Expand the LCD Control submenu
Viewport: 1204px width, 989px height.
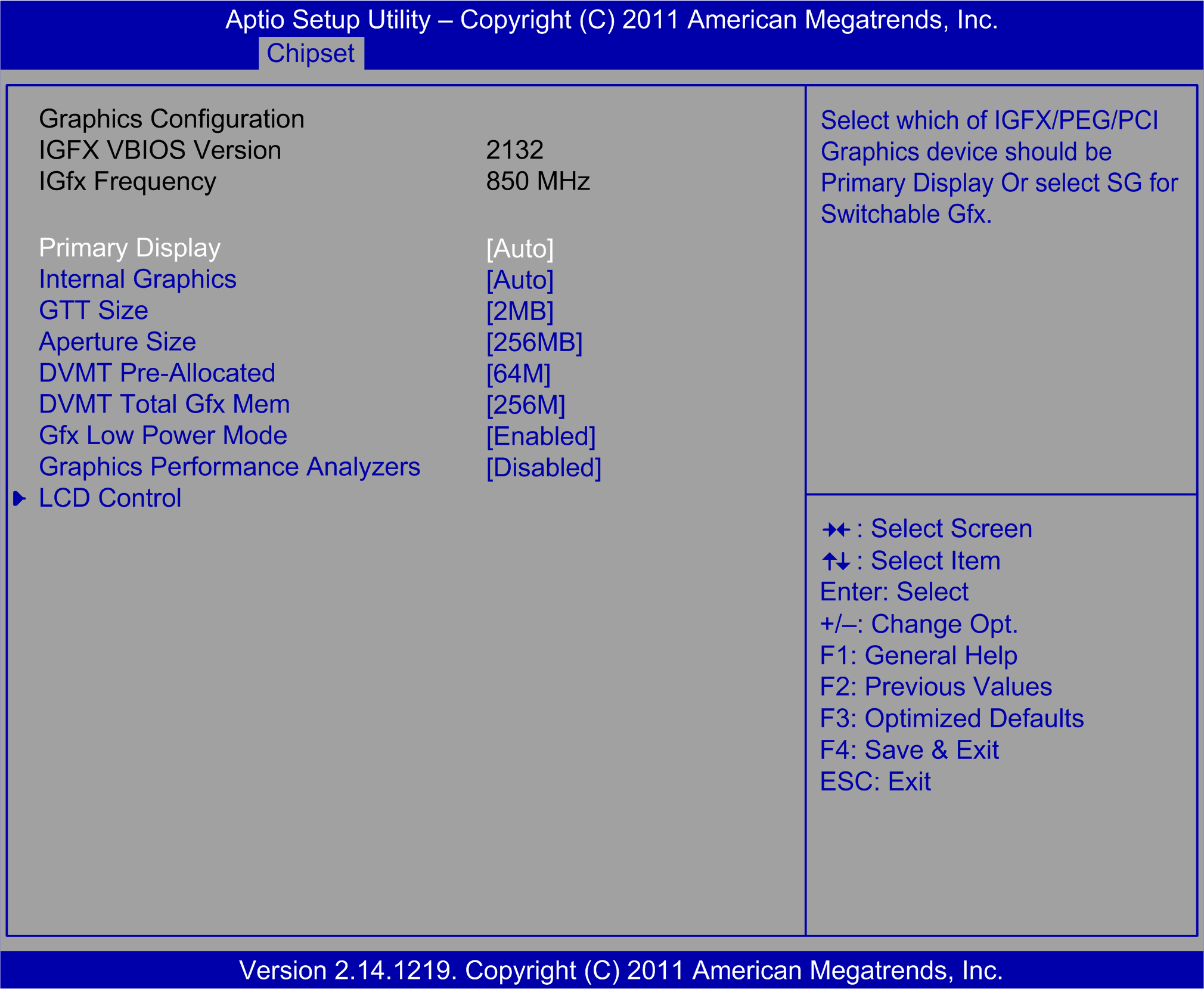point(109,498)
